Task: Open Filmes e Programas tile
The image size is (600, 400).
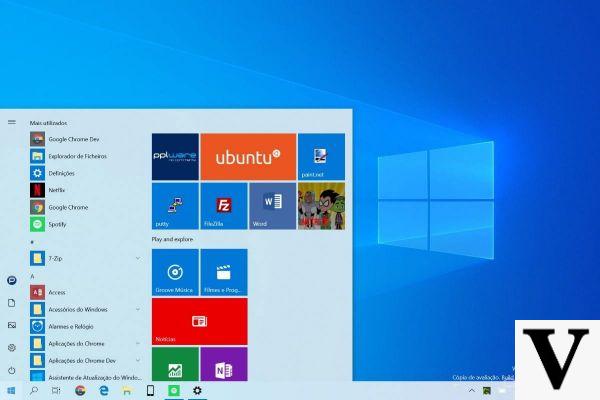Action: 224,272
